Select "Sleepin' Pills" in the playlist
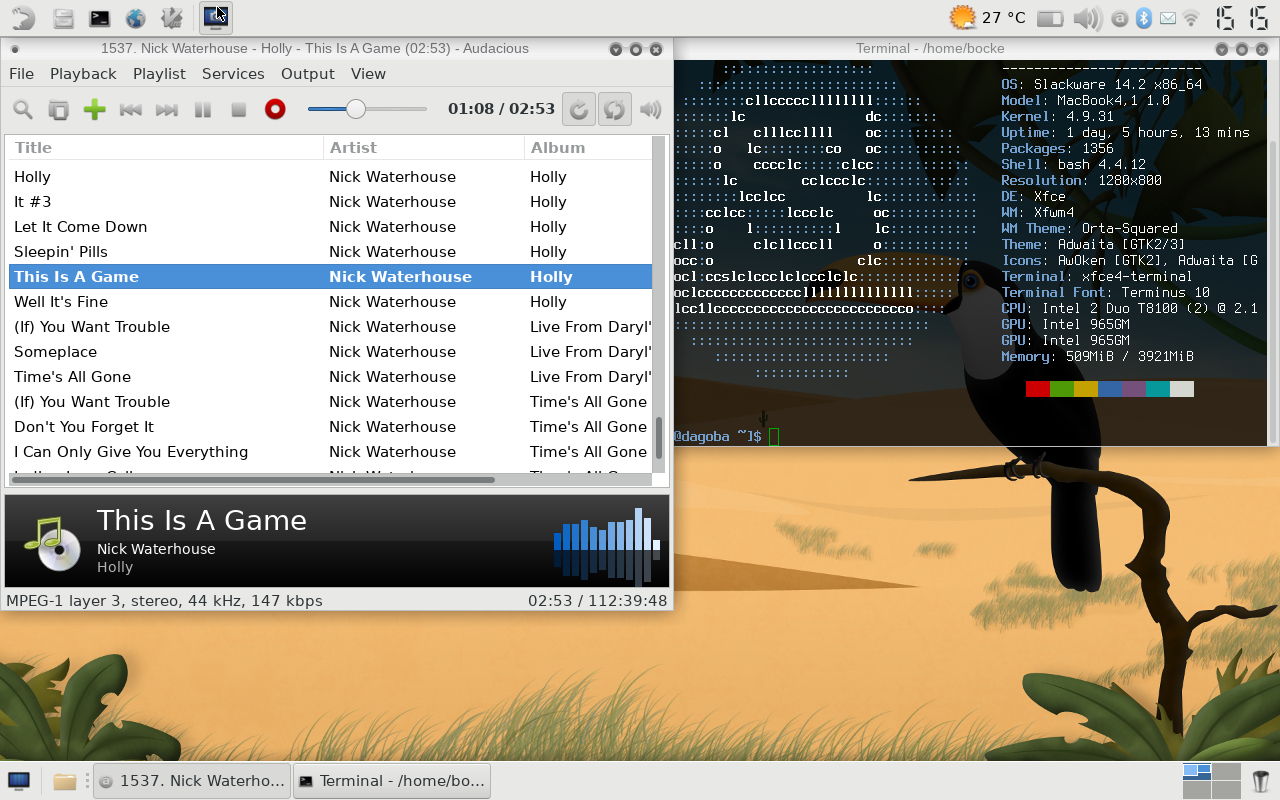Image resolution: width=1280 pixels, height=800 pixels. pos(61,252)
